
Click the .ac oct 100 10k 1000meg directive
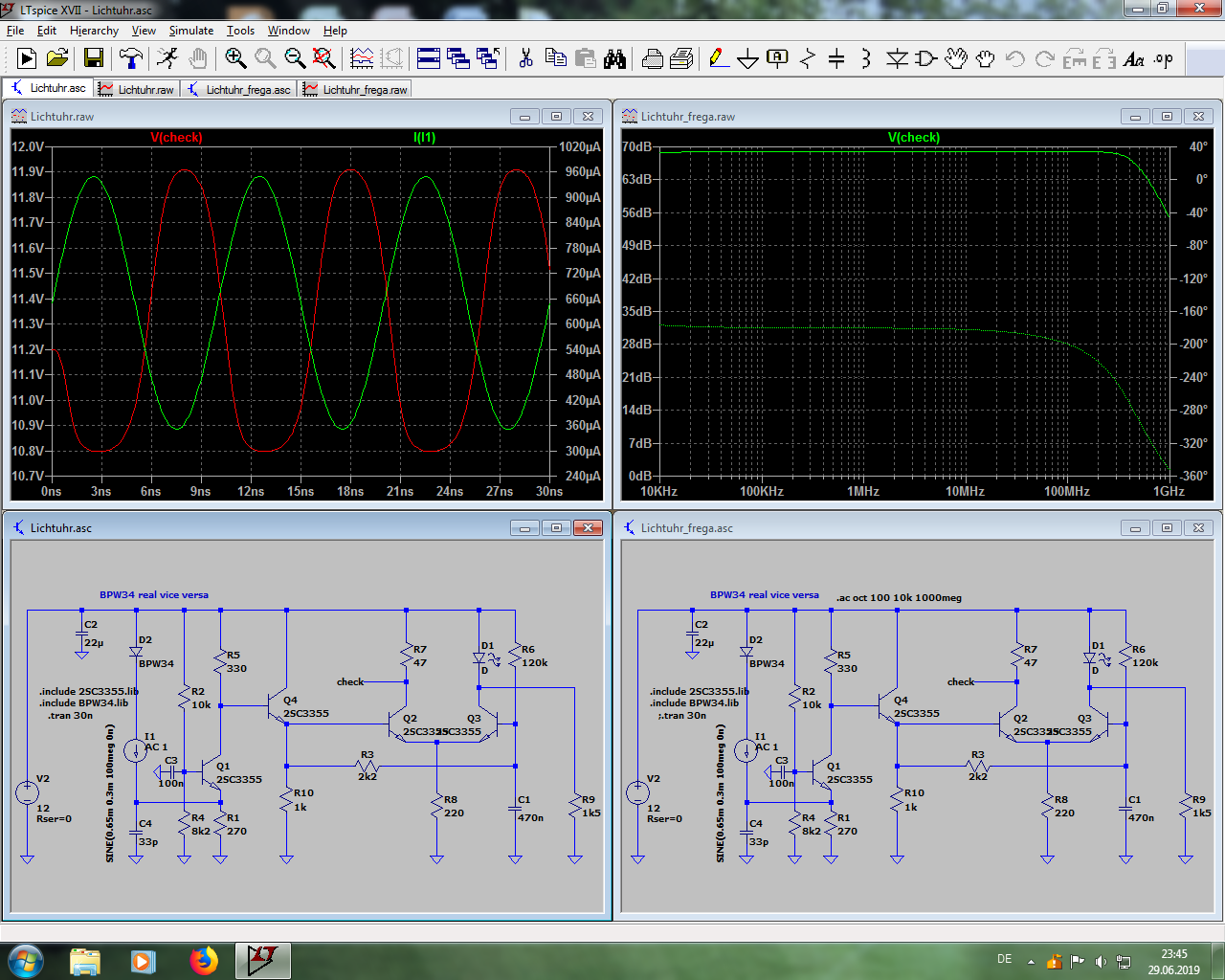point(899,597)
